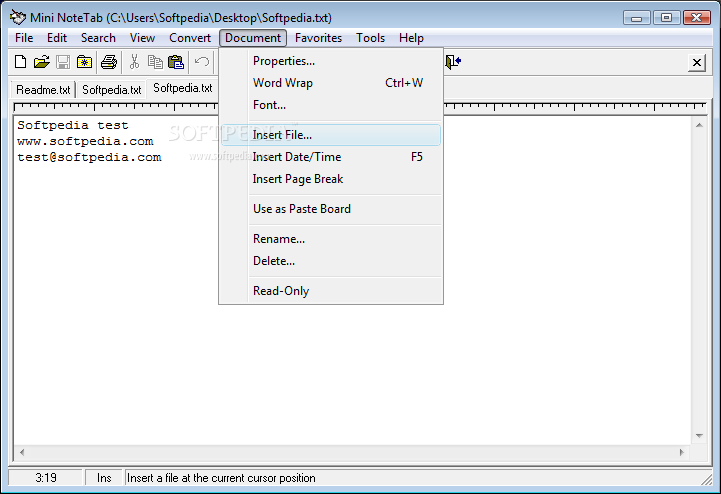Switch to the Readme.txt tab
Viewport: 721px width, 494px height.
click(x=43, y=90)
